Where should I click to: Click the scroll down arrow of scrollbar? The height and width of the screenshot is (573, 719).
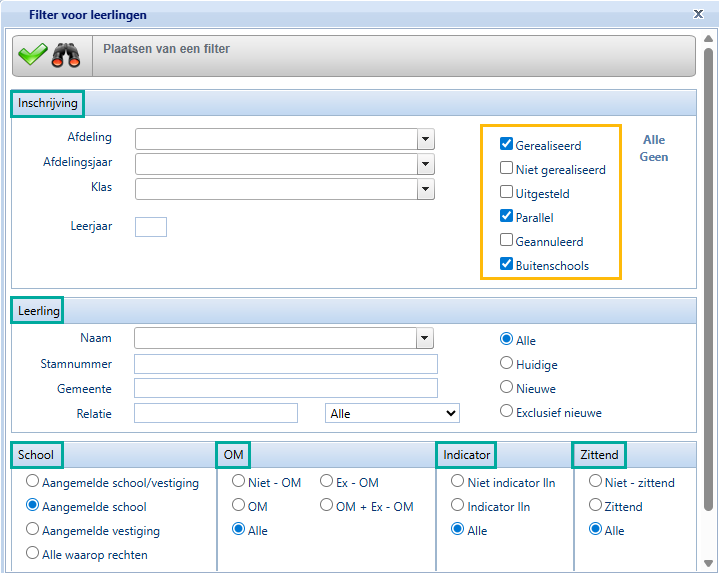pyautogui.click(x=709, y=563)
